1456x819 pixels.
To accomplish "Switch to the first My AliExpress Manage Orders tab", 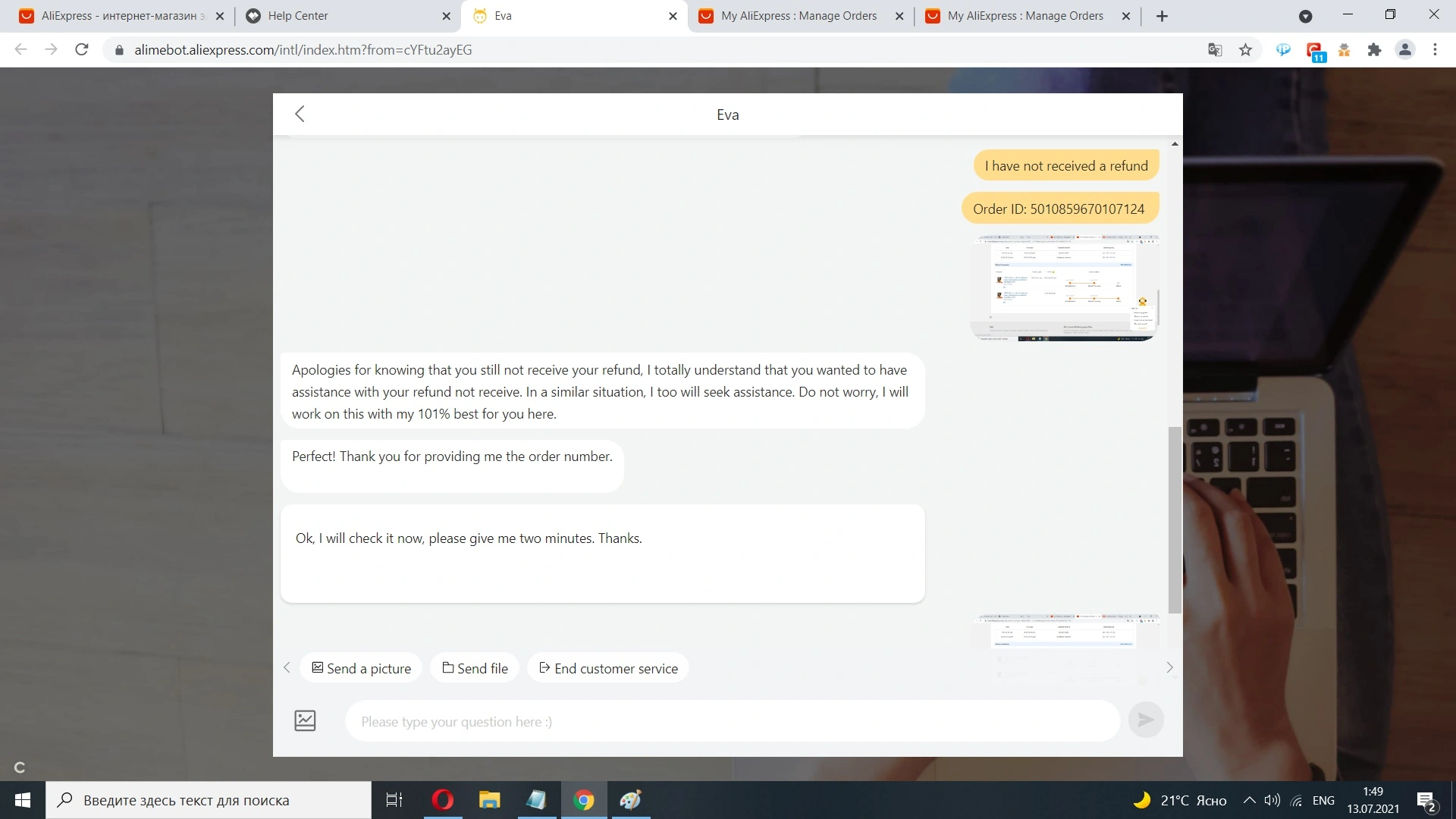I will click(x=801, y=16).
